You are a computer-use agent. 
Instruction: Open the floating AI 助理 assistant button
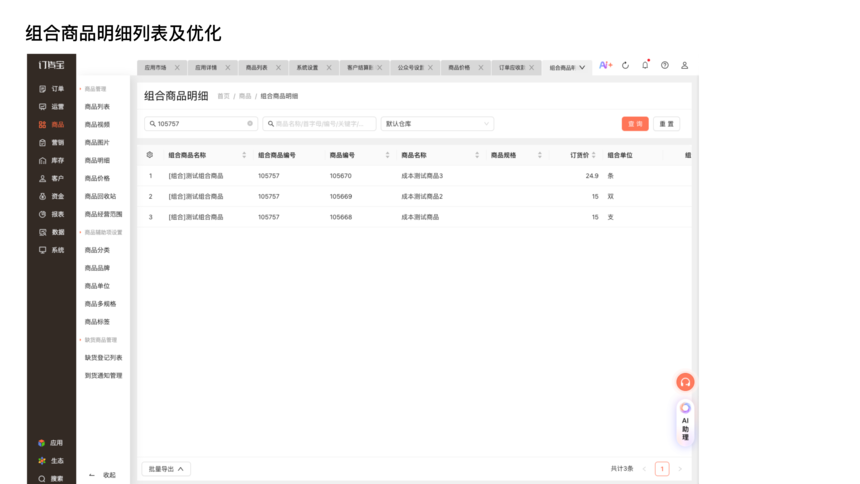coord(685,422)
